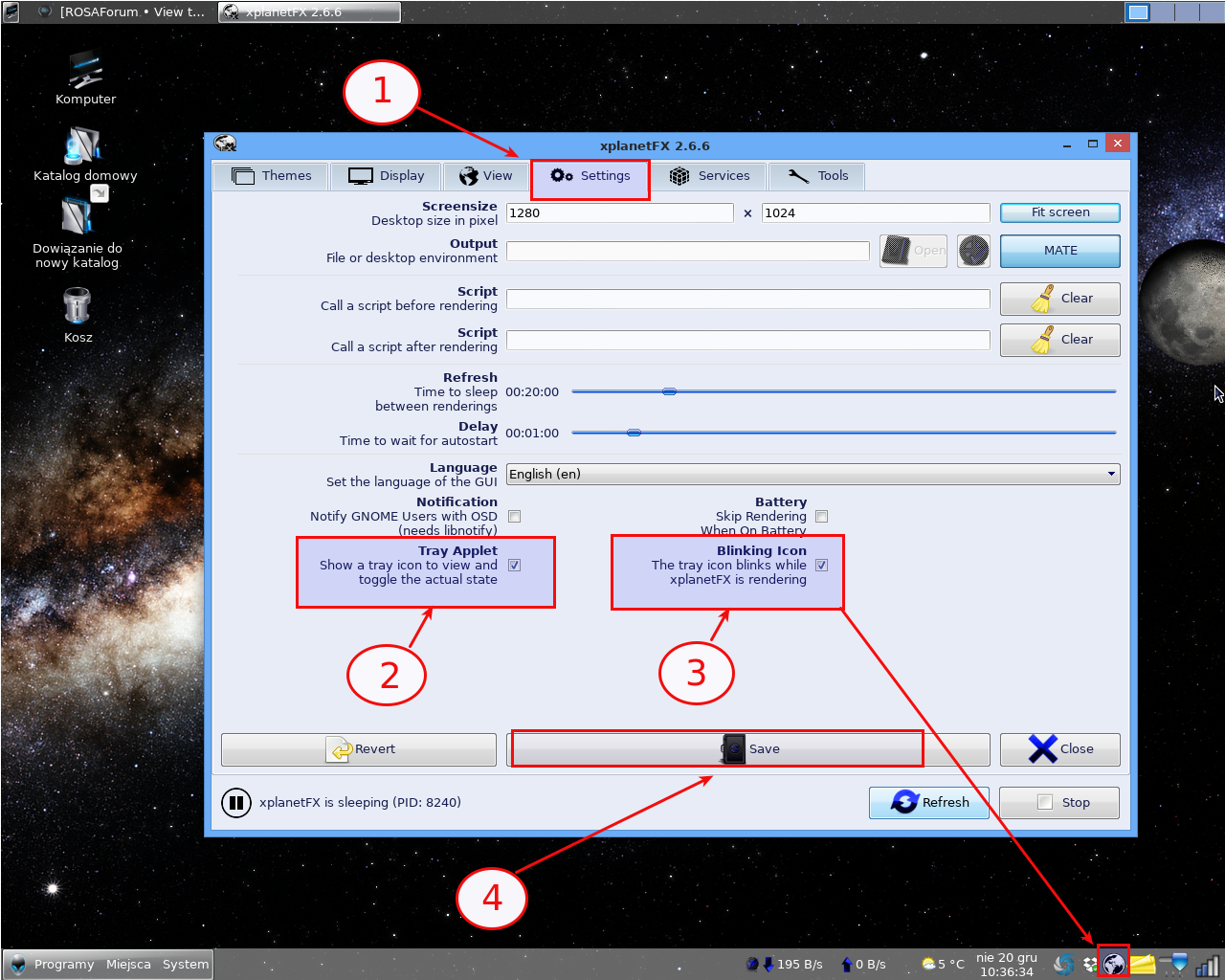Image resolution: width=1225 pixels, height=980 pixels.
Task: Click the Delay time slider handle
Action: click(634, 433)
